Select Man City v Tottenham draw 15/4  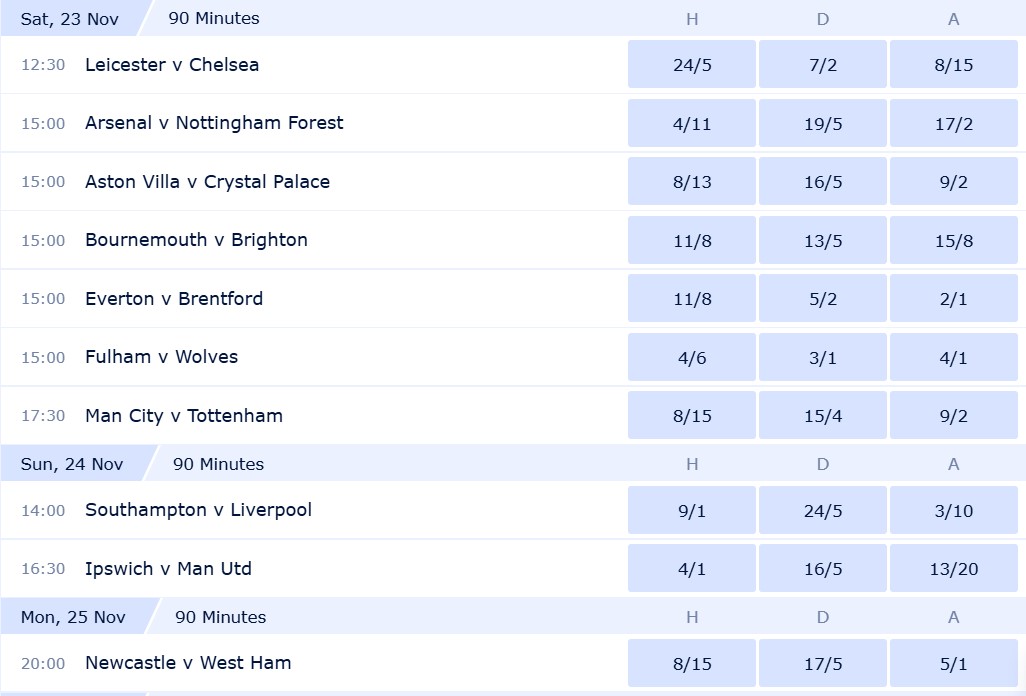[x=823, y=415]
